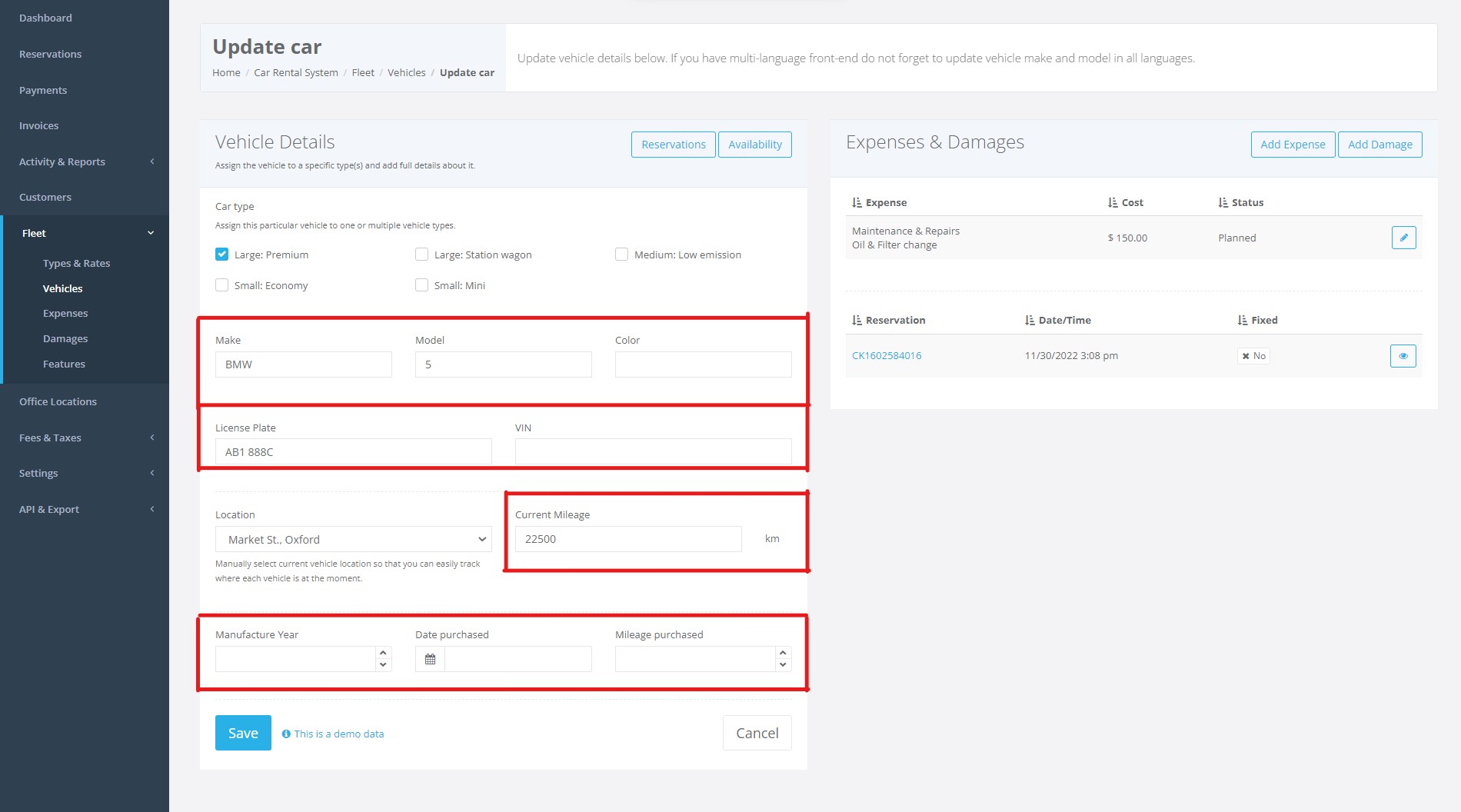Click the Cancel button
Screen dimensions: 1461x812
pos(757,733)
